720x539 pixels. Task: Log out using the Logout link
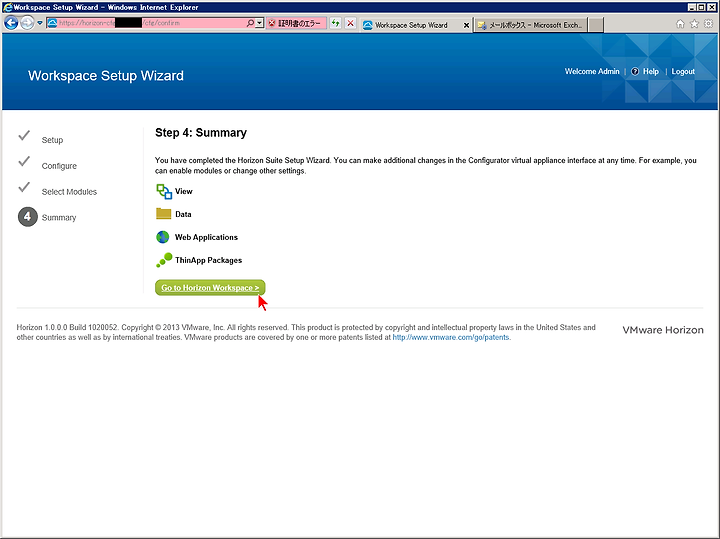click(x=683, y=71)
